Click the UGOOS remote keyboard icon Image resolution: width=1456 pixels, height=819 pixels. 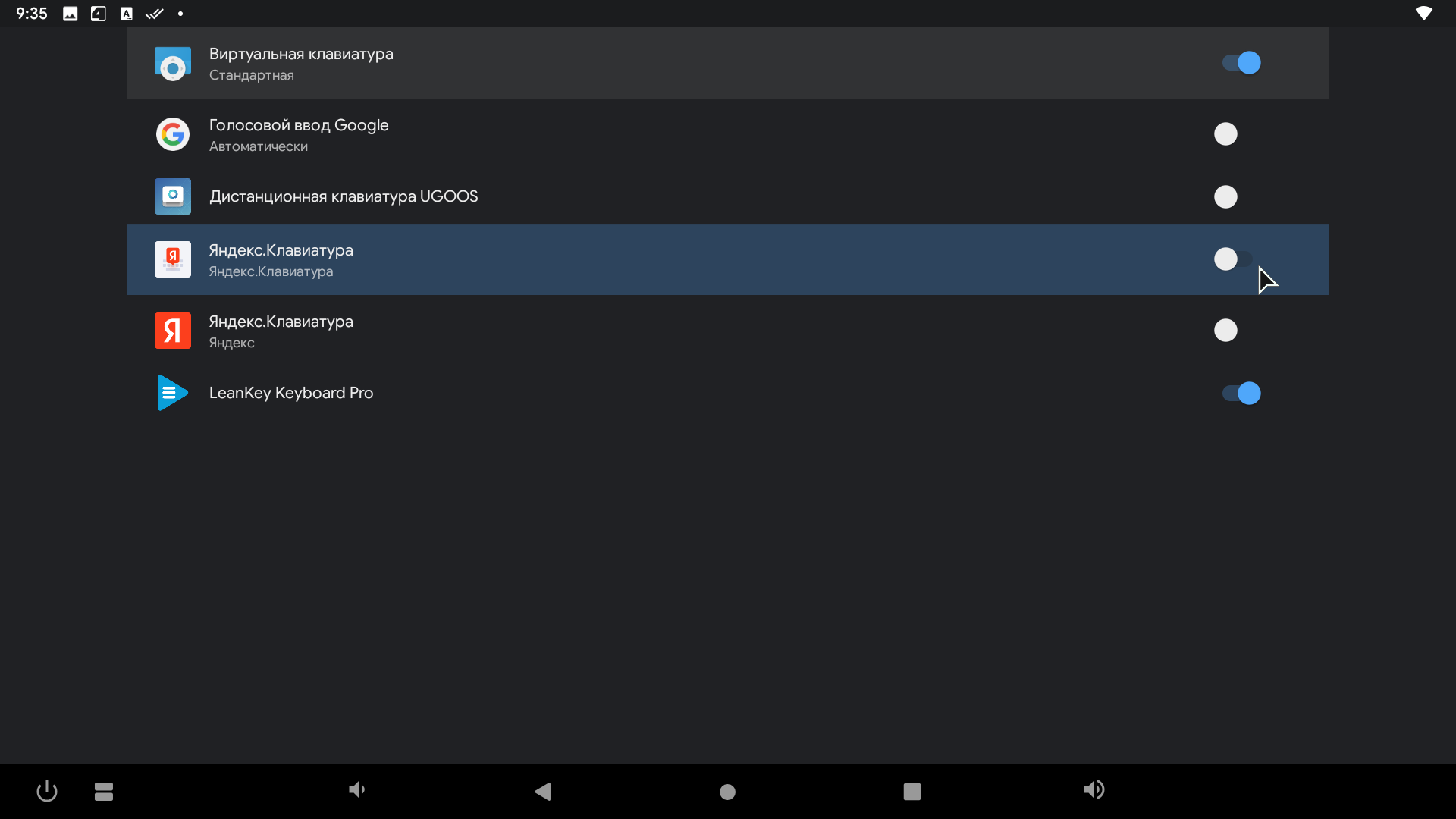[x=173, y=196]
